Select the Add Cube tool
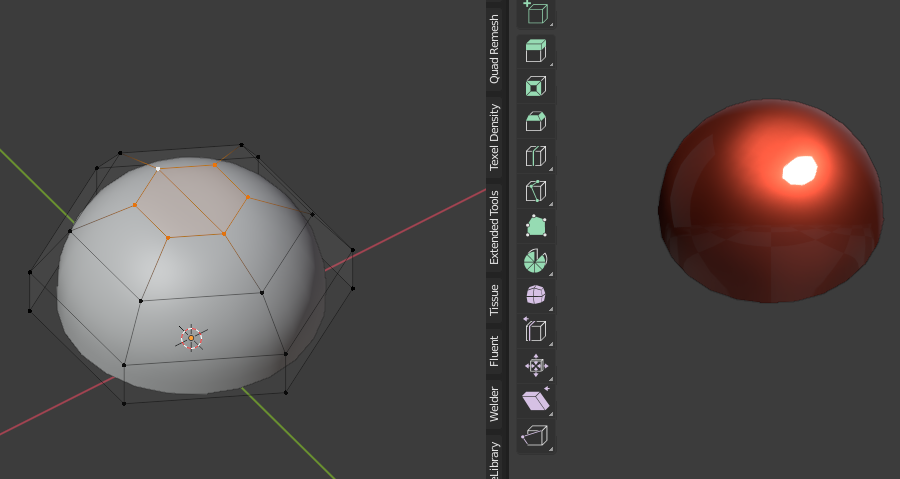900x479 pixels. tap(536, 13)
